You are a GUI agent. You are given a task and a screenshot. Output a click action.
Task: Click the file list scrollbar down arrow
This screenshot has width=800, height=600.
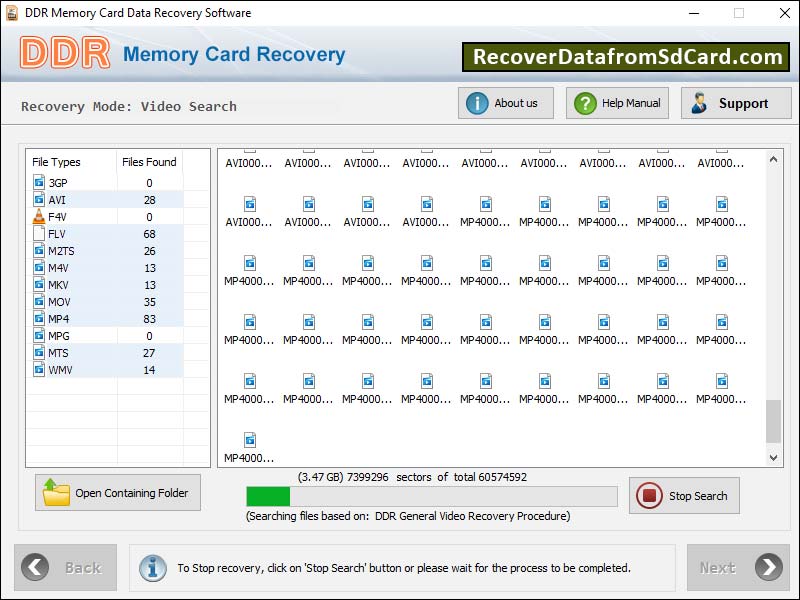click(773, 458)
